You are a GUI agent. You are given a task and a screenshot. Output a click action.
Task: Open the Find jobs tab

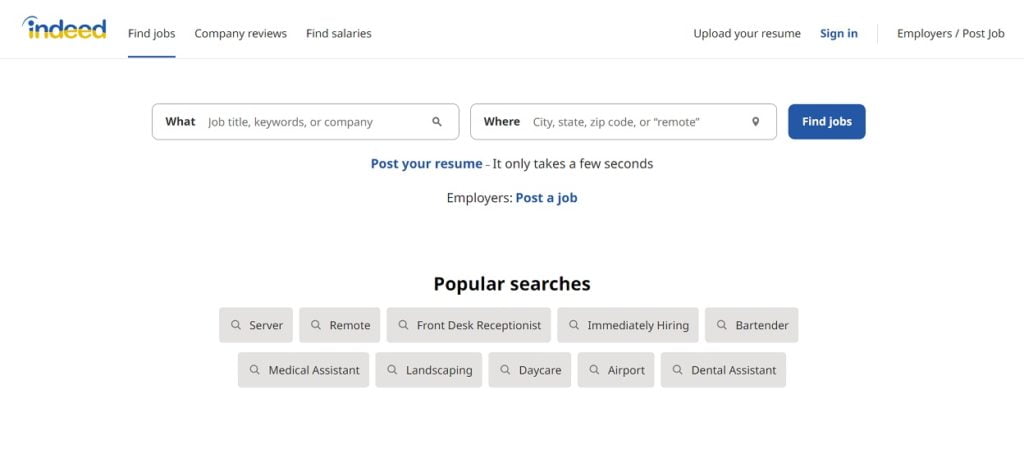[x=152, y=33]
